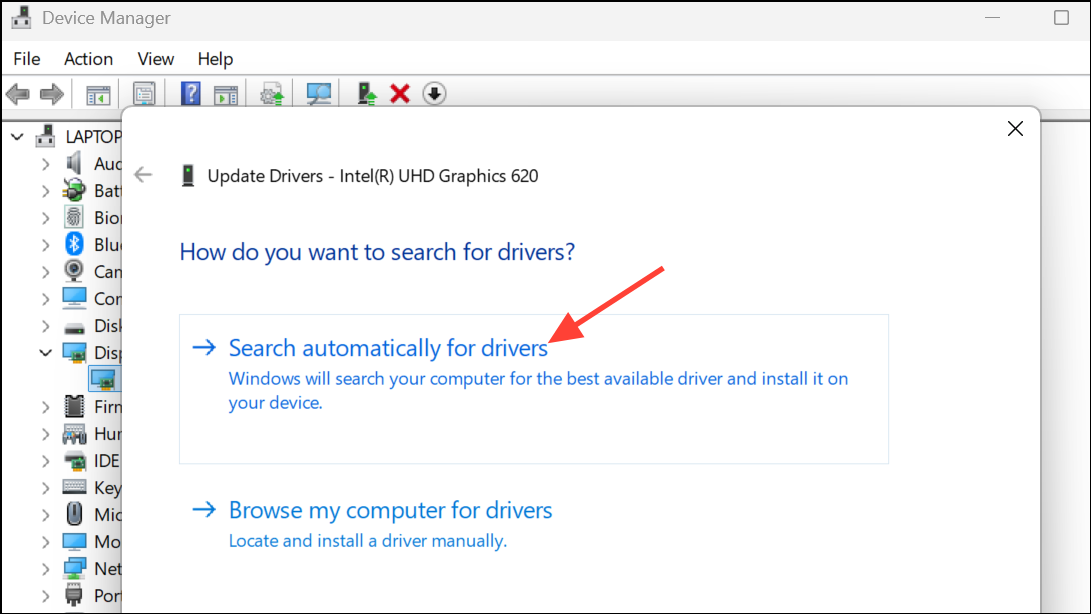Viewport: 1091px width, 614px height.
Task: Select the Audio speaker icon
Action: pyautogui.click(x=74, y=164)
